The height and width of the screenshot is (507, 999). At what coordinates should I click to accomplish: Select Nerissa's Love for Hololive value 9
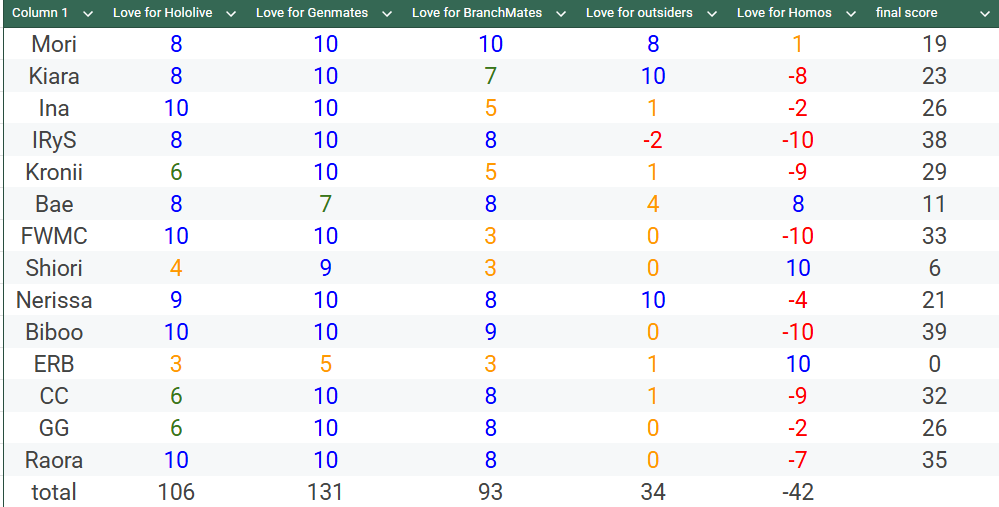coord(176,300)
